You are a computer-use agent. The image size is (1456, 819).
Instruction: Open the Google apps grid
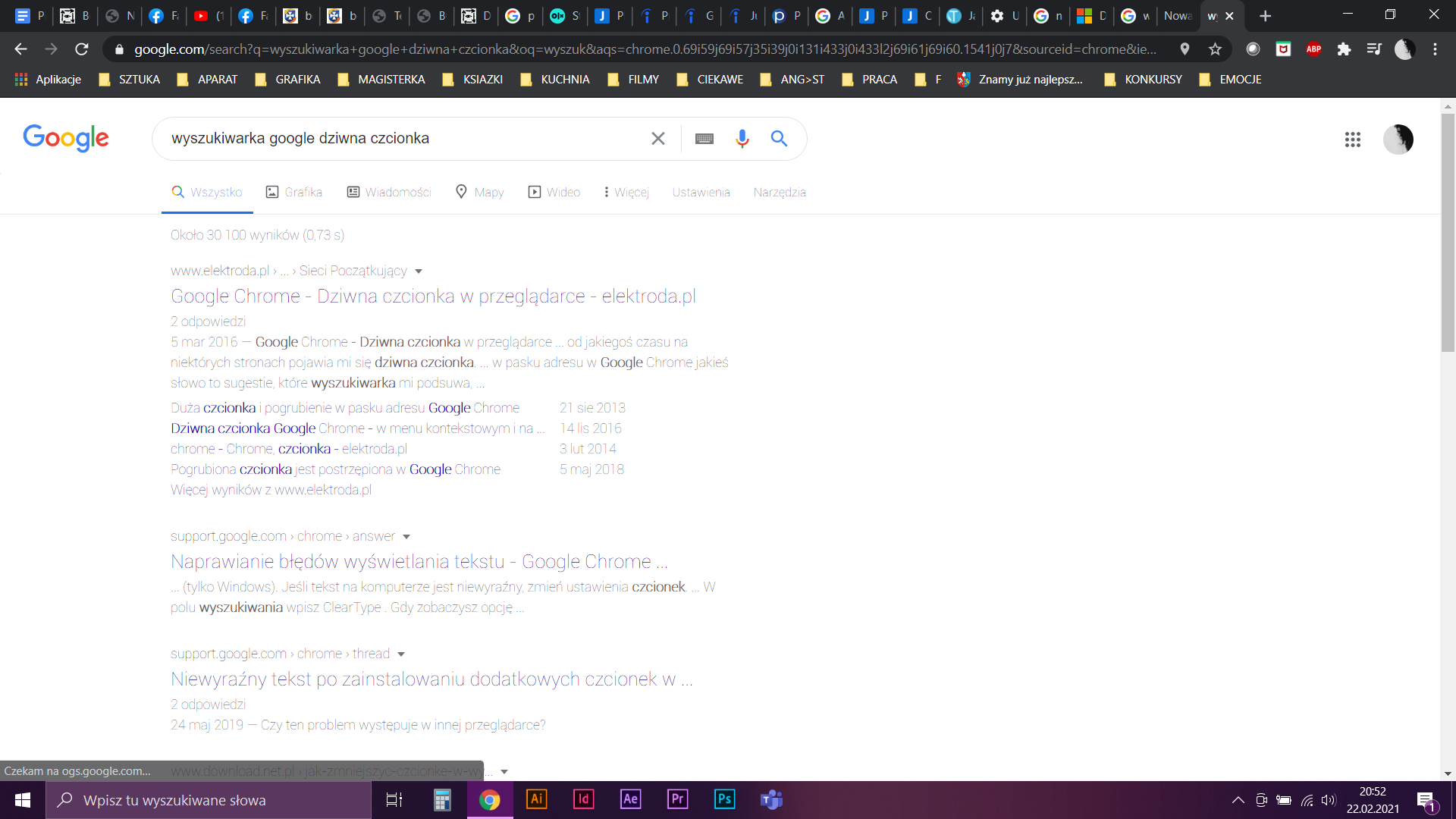tap(1353, 139)
